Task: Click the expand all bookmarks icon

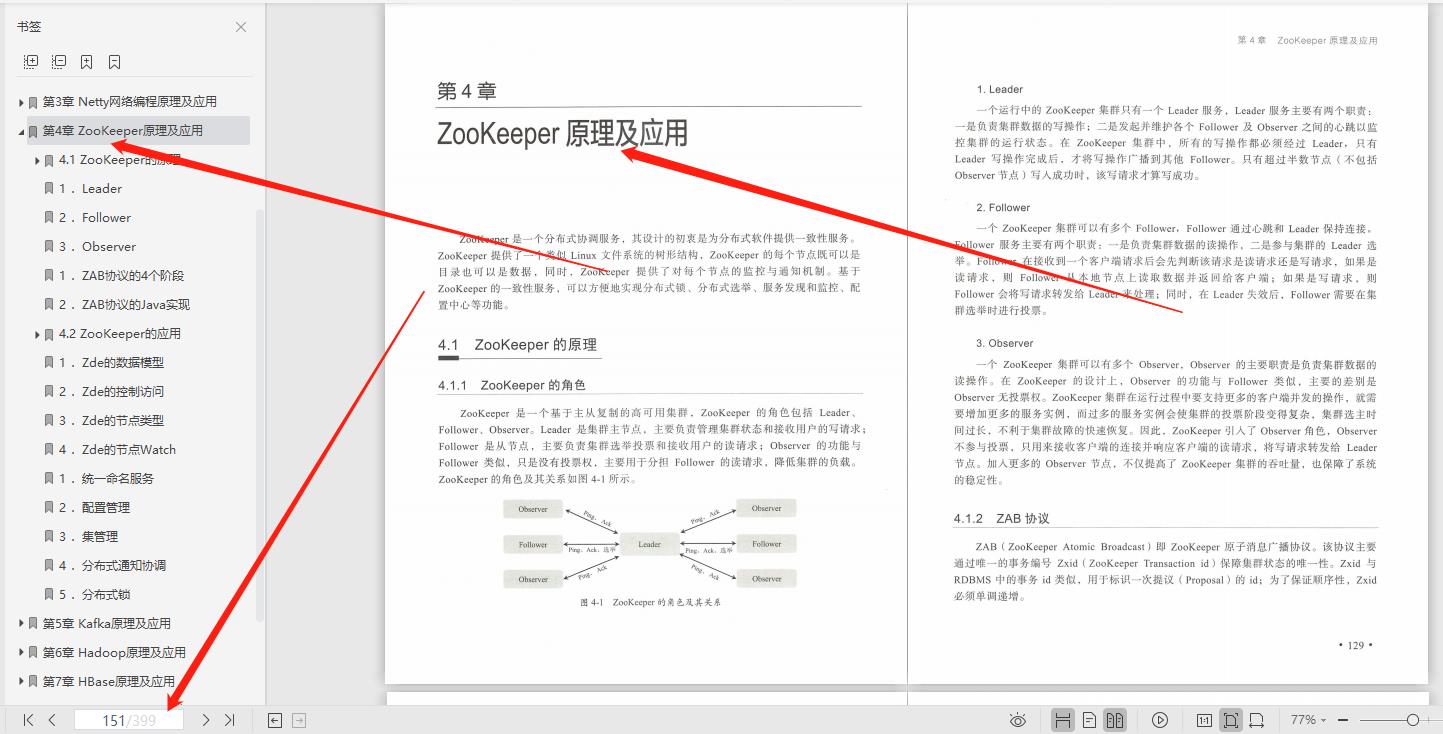Action: pyautogui.click(x=31, y=62)
